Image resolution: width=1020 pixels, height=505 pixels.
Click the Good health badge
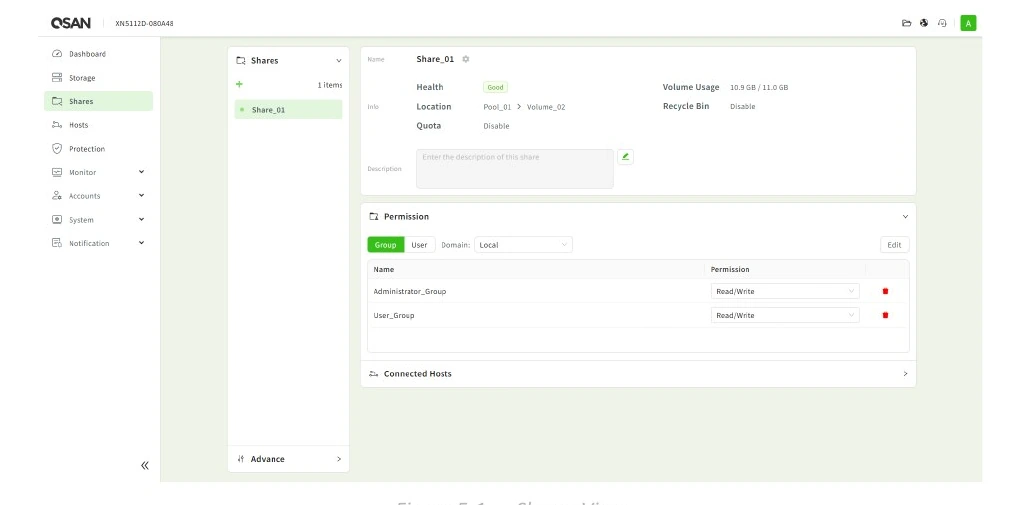[495, 87]
